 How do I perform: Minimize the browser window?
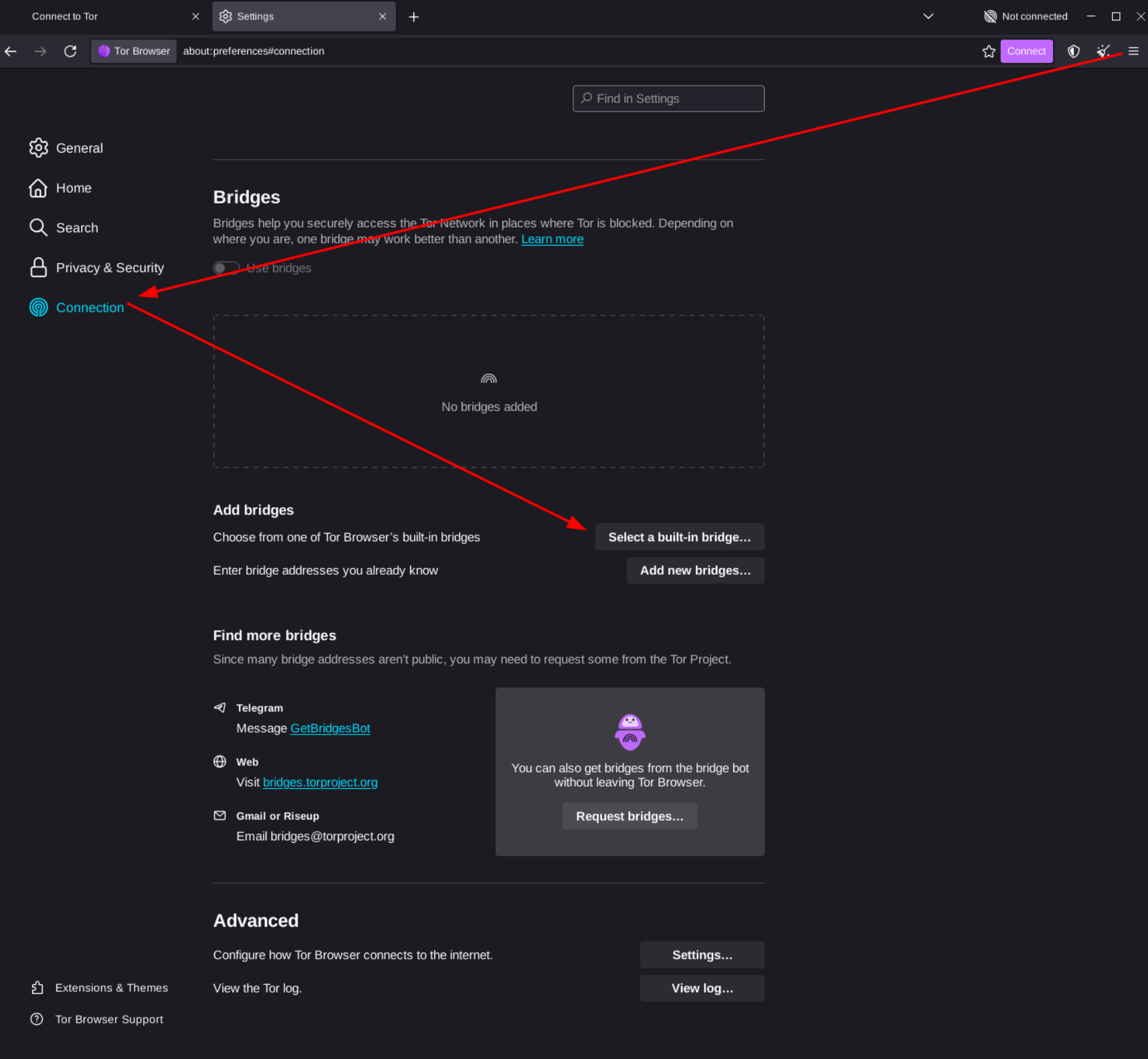click(1091, 16)
